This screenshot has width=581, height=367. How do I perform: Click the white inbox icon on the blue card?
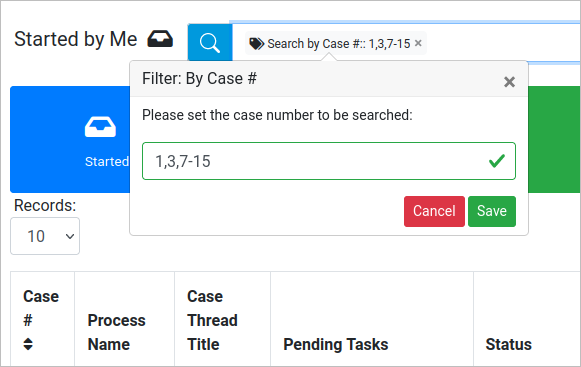point(100,127)
